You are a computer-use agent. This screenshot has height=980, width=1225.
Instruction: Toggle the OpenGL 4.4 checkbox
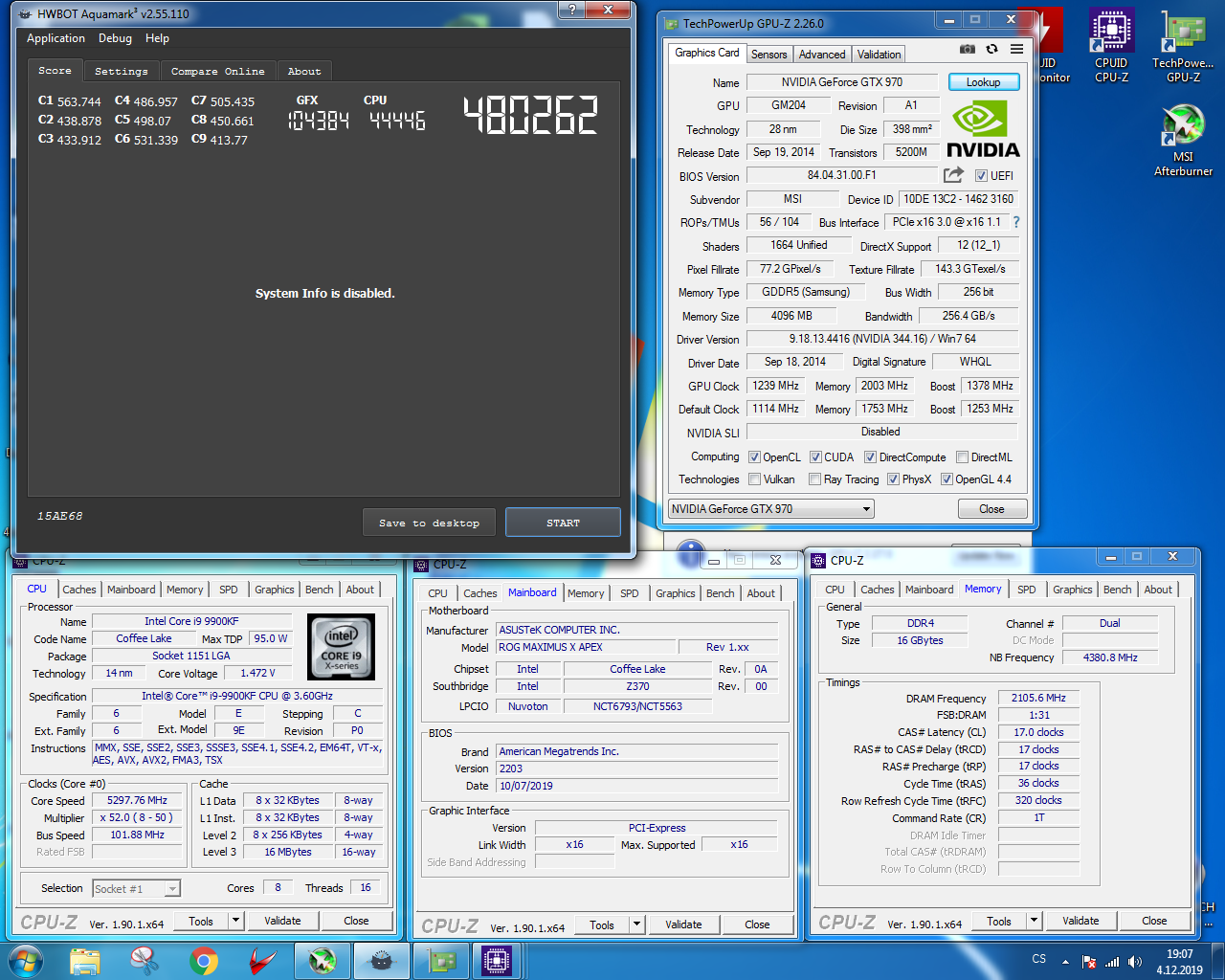[x=947, y=479]
